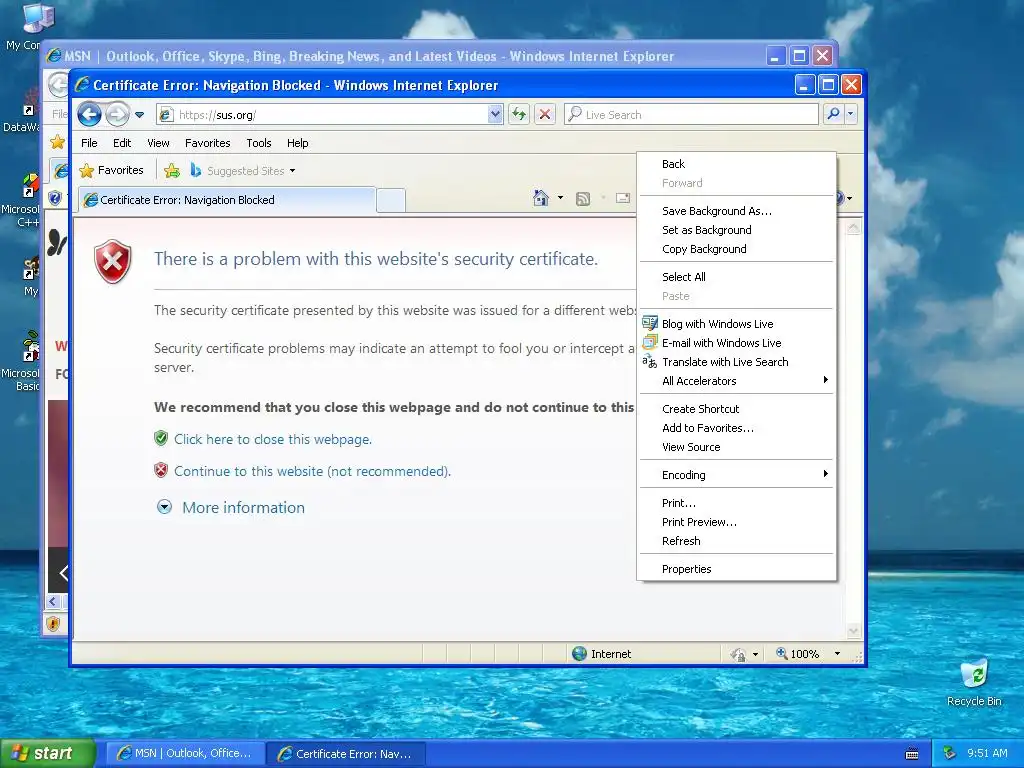Viewport: 1024px width, 768px height.
Task: Click the 100% zoom level button
Action: [797, 654]
